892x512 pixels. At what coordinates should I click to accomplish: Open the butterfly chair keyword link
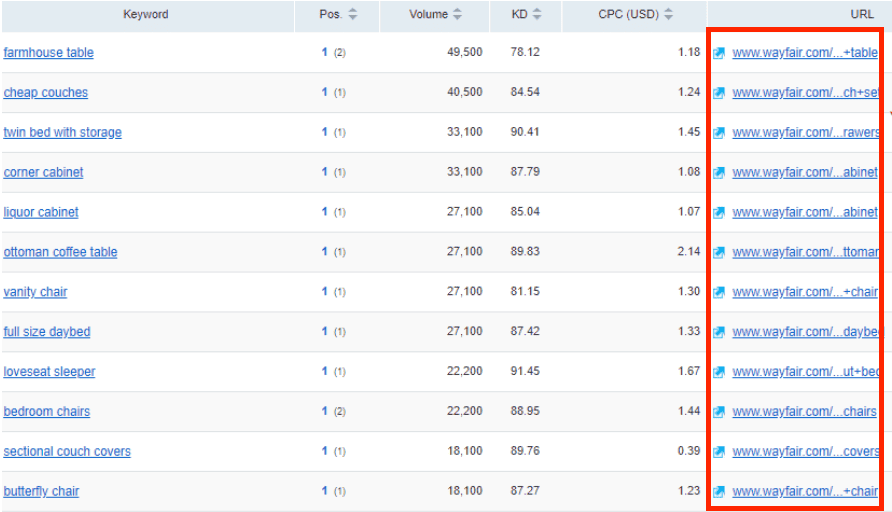tap(41, 492)
